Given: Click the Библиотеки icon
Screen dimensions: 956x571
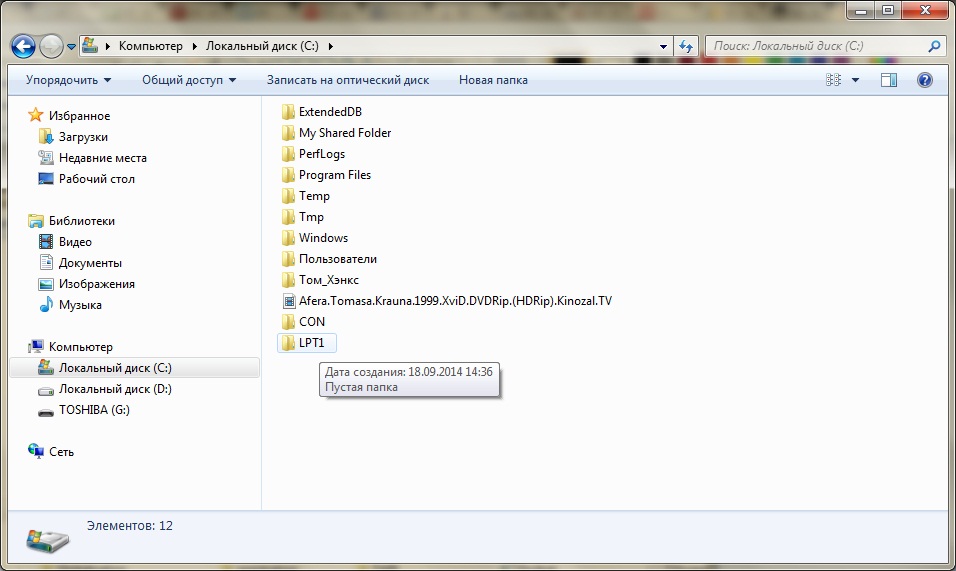Looking at the screenshot, I should point(36,221).
